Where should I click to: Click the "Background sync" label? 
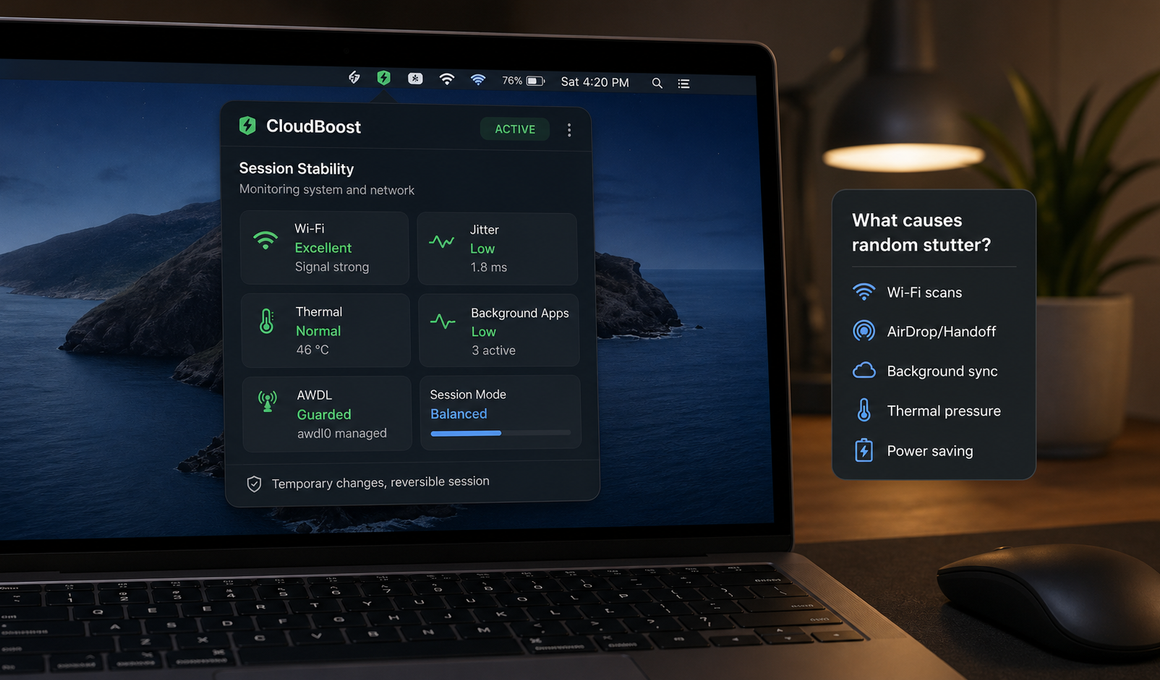point(942,371)
